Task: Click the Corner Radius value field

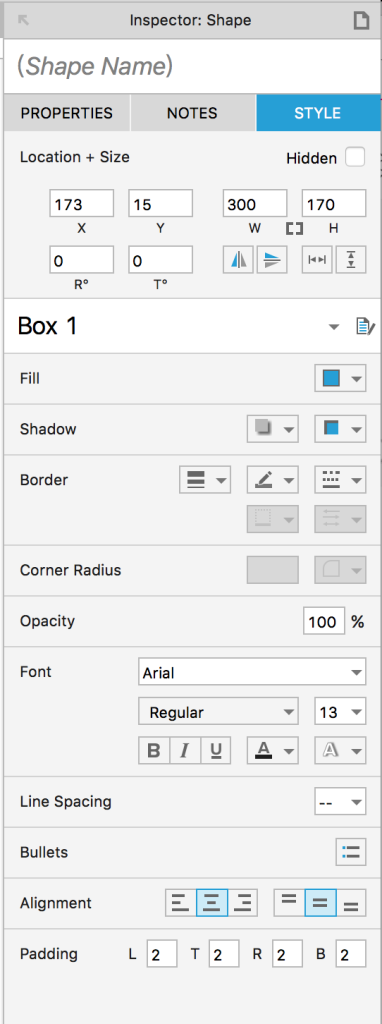Action: tap(273, 570)
